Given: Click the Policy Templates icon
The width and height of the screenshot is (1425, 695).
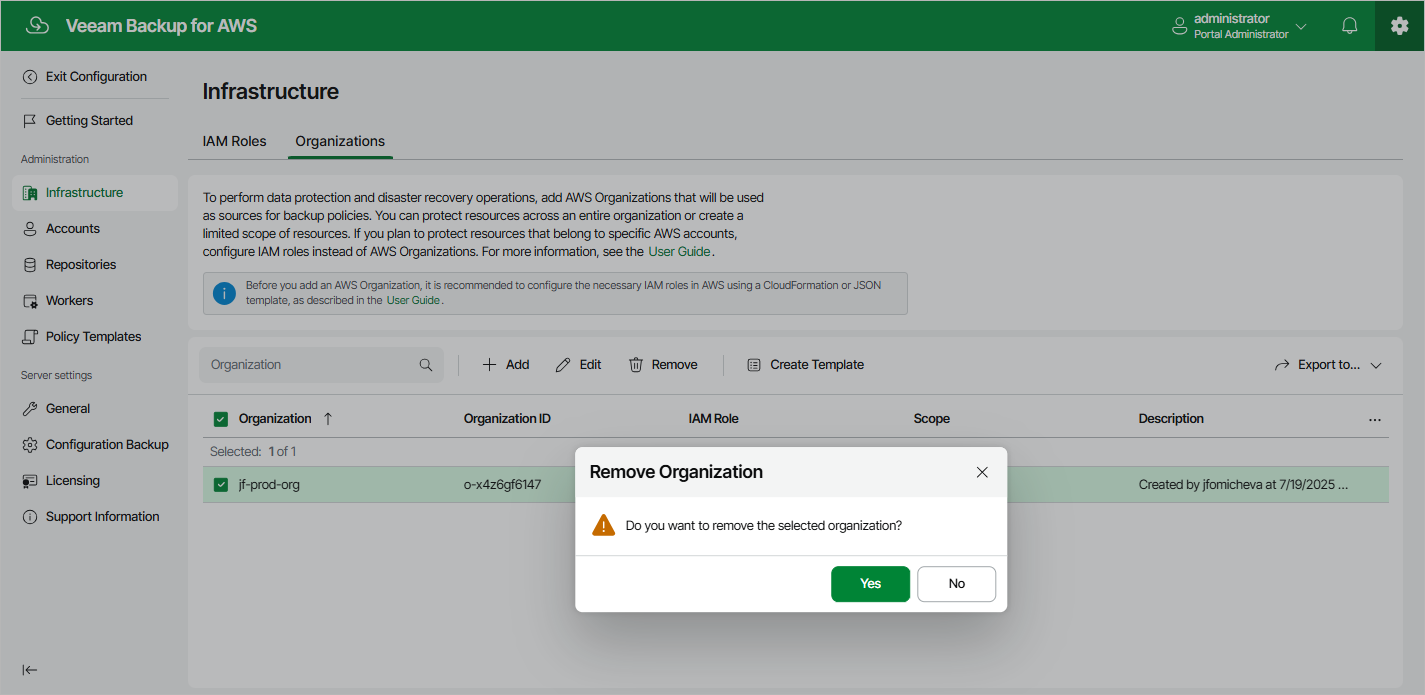Looking at the screenshot, I should (x=30, y=337).
